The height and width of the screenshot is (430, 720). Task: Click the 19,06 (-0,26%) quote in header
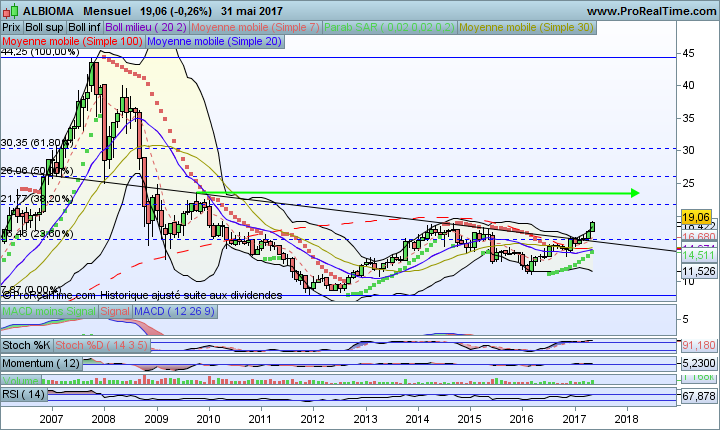coord(176,11)
